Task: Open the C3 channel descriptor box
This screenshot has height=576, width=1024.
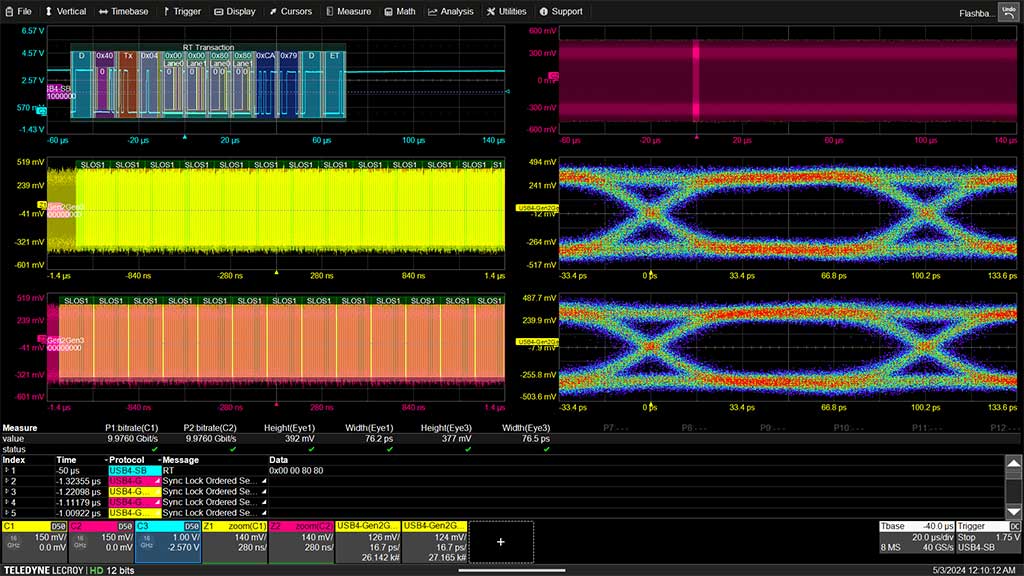Action: click(x=167, y=541)
